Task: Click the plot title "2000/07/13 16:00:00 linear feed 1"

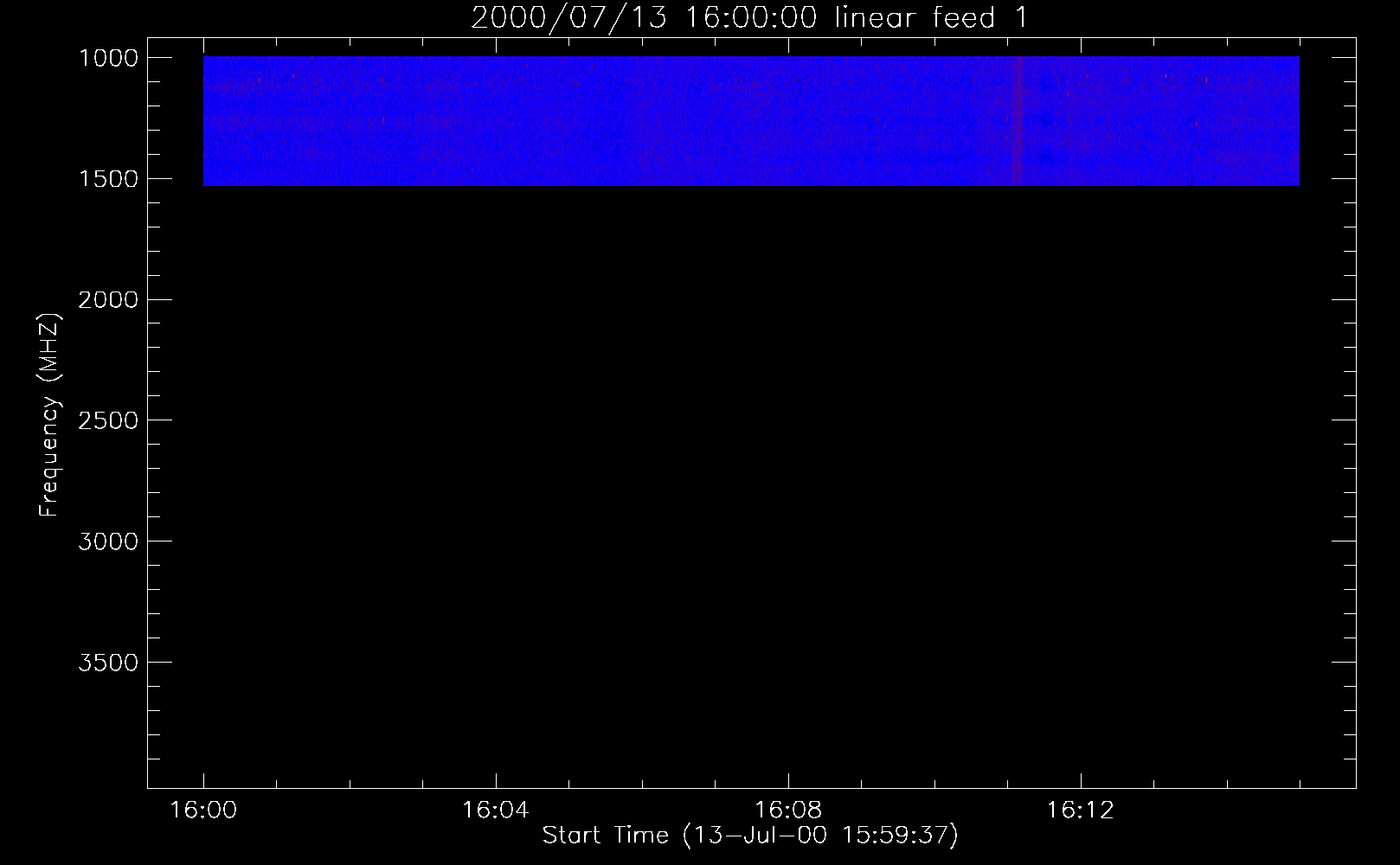Action: point(749,17)
